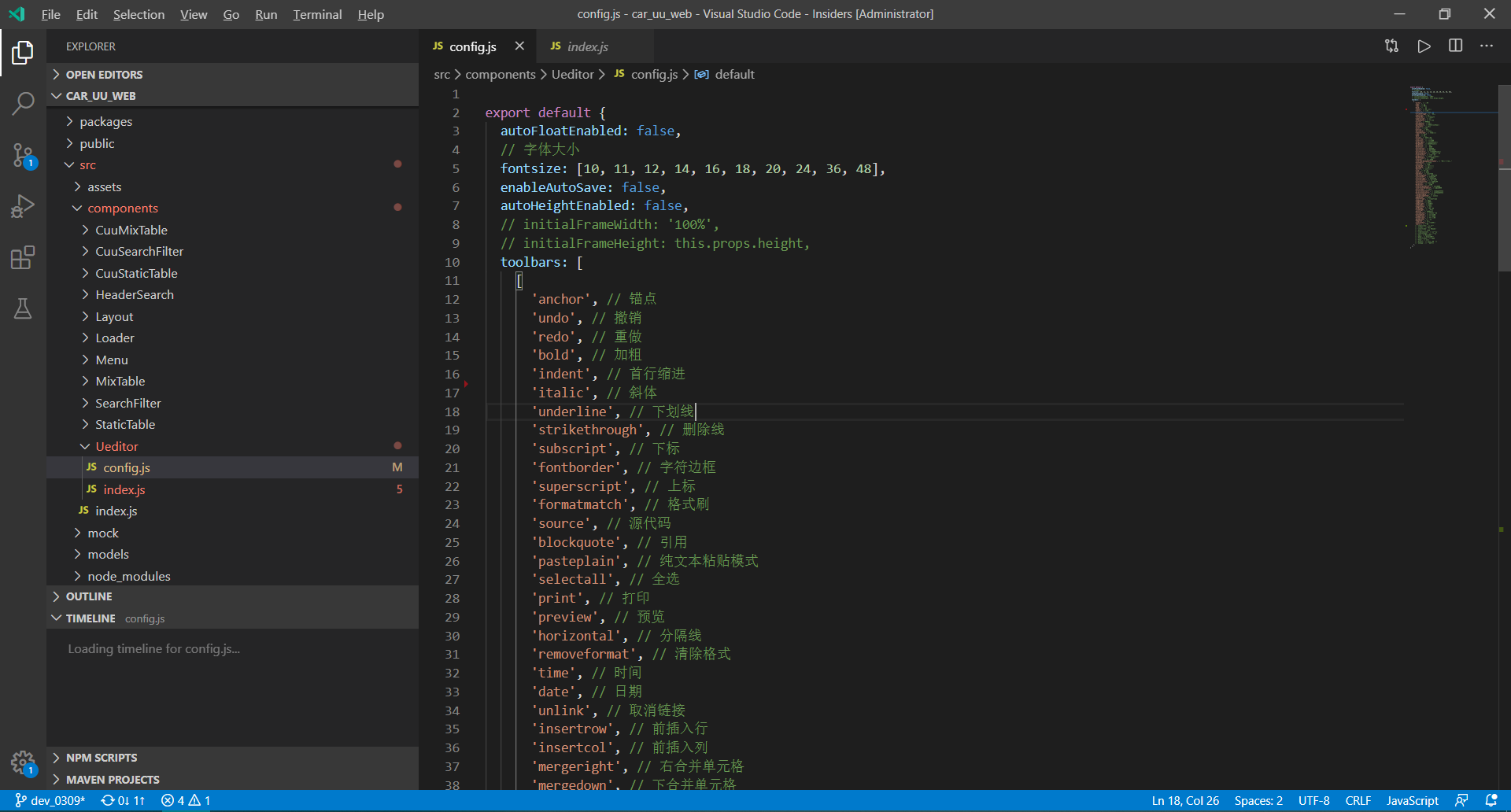Click the Manage gear icon

(23, 762)
